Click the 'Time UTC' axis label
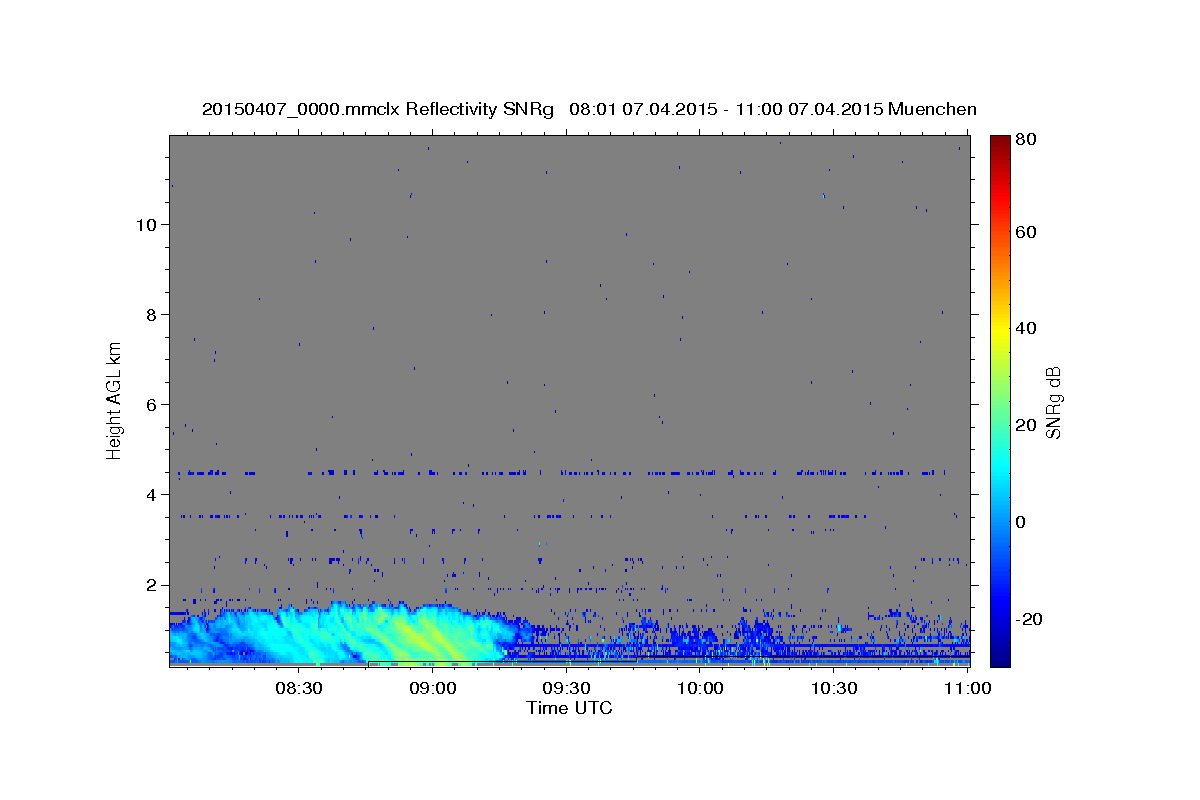Image resolution: width=1200 pixels, height=800 pixels. pyautogui.click(x=569, y=708)
